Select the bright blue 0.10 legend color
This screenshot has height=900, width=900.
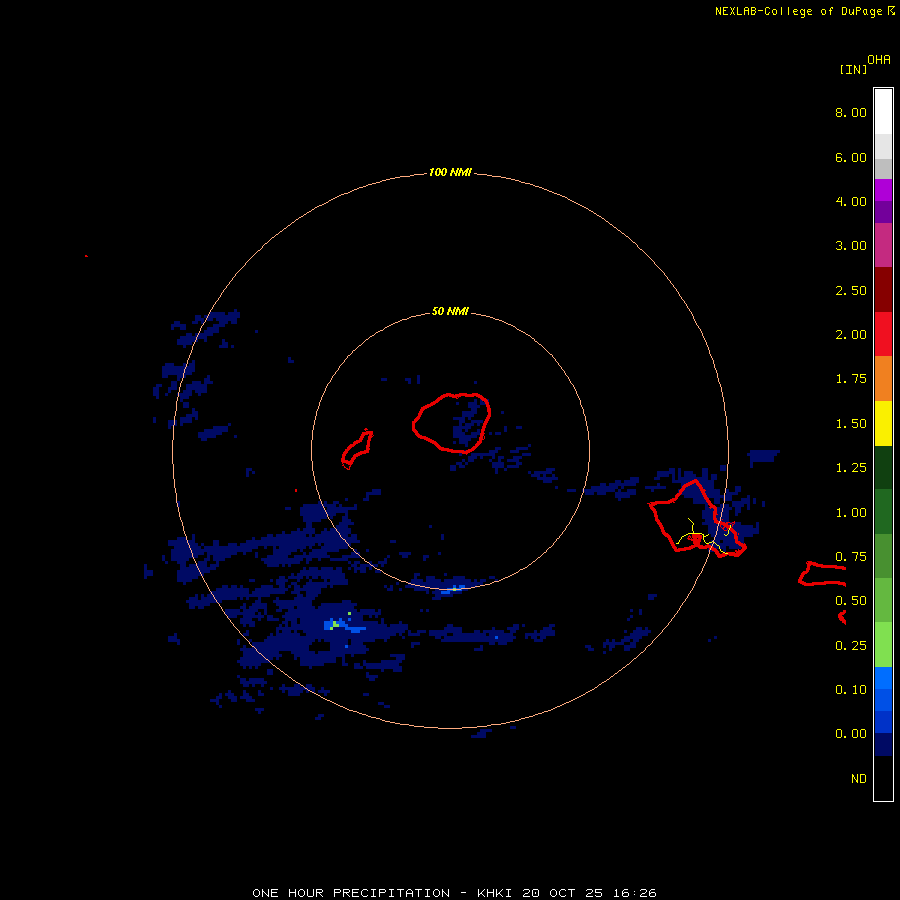click(x=883, y=678)
